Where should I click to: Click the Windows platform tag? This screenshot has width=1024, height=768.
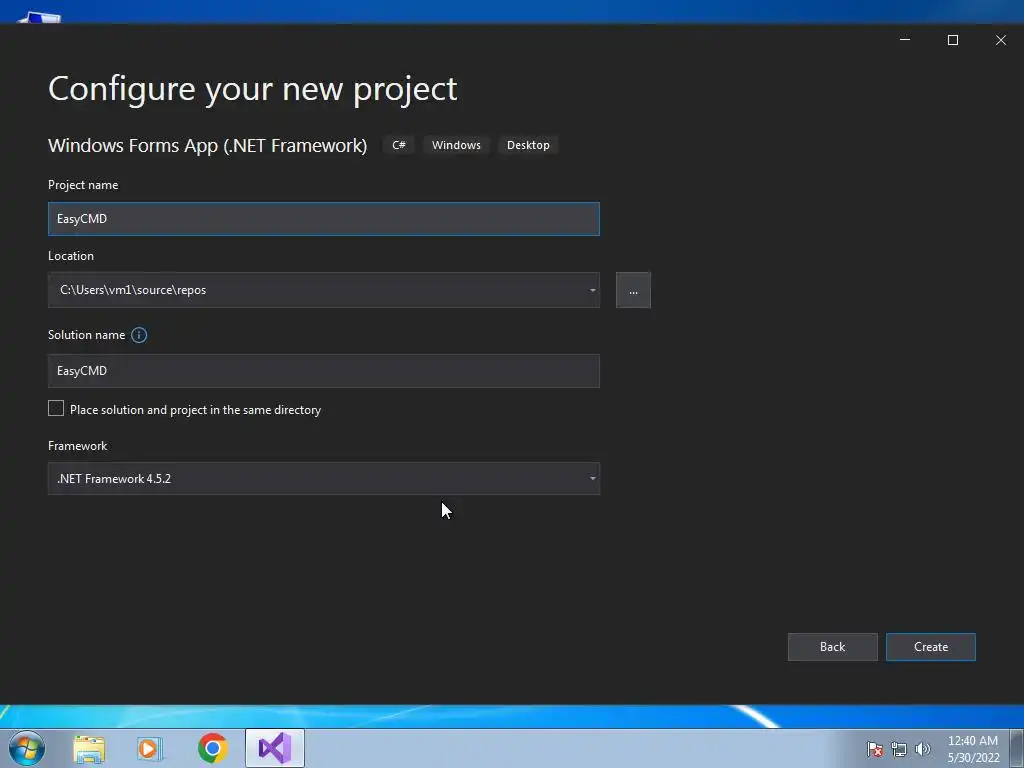coord(456,145)
